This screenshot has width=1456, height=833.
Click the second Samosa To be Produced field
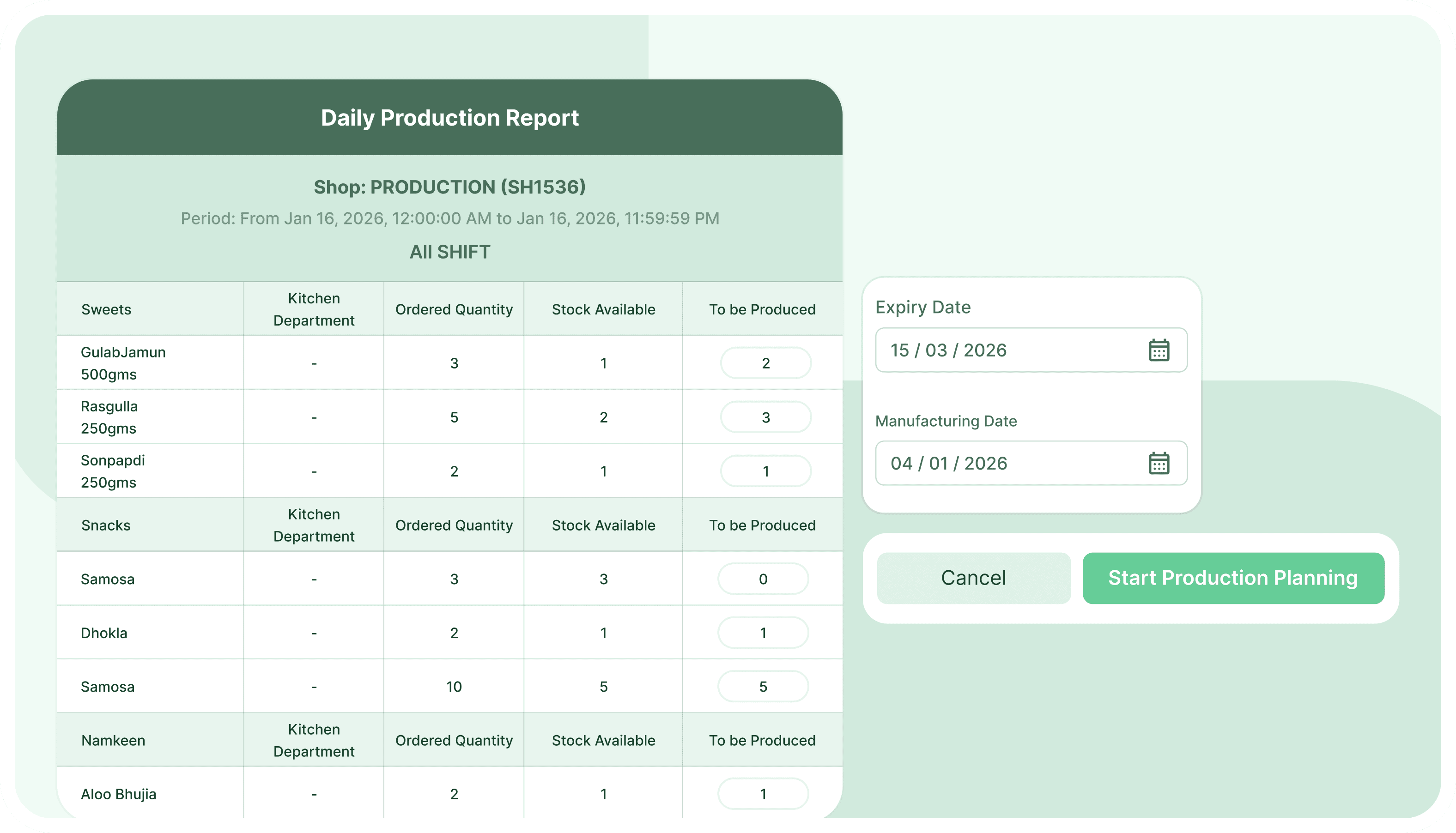point(763,686)
